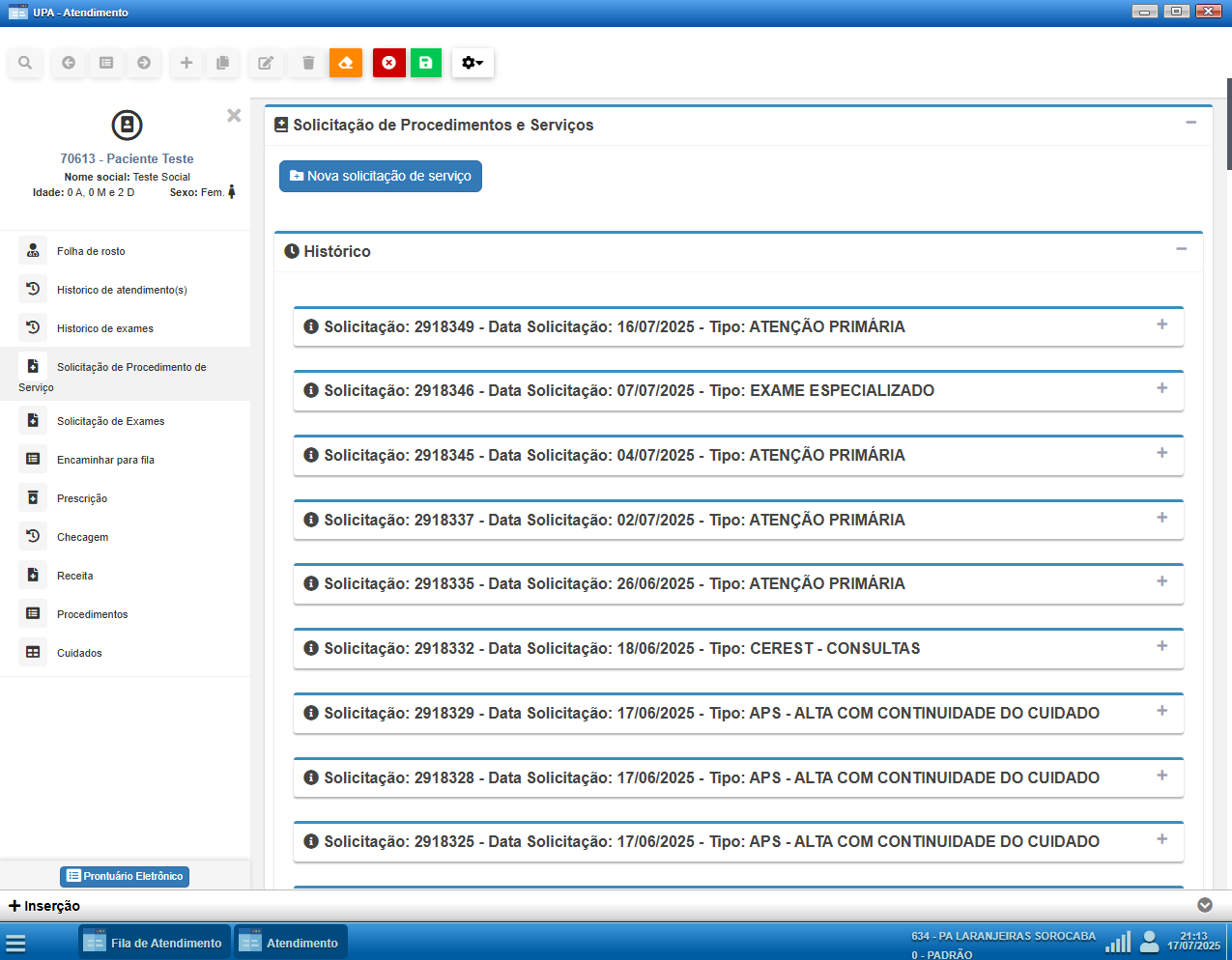Switch to Fila de Atendimento taskbar tab
The width and height of the screenshot is (1232, 960).
click(155, 943)
